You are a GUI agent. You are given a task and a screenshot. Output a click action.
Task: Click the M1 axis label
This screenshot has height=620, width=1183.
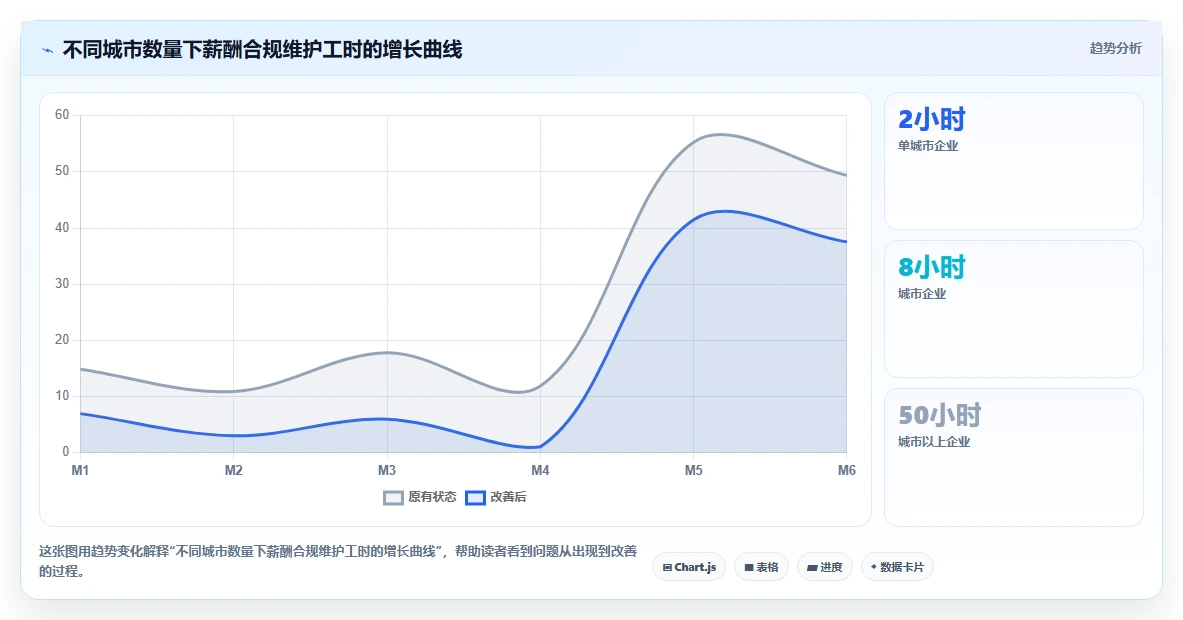[x=80, y=471]
